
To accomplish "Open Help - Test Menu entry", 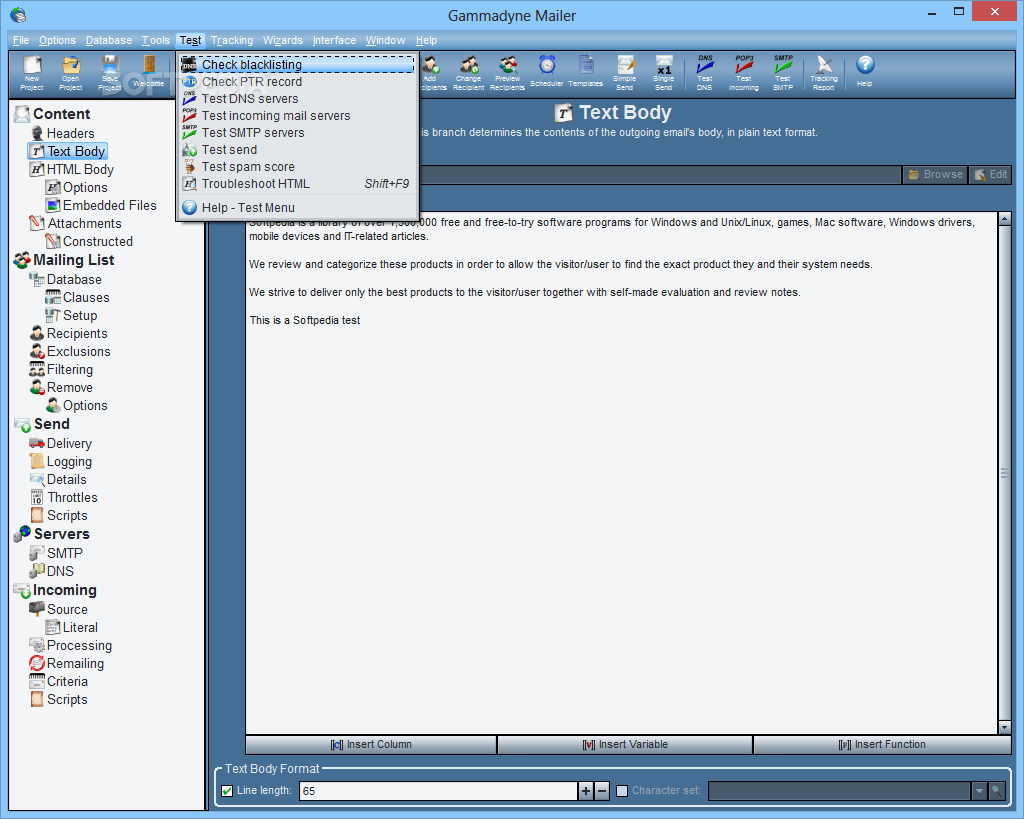I will [x=298, y=208].
